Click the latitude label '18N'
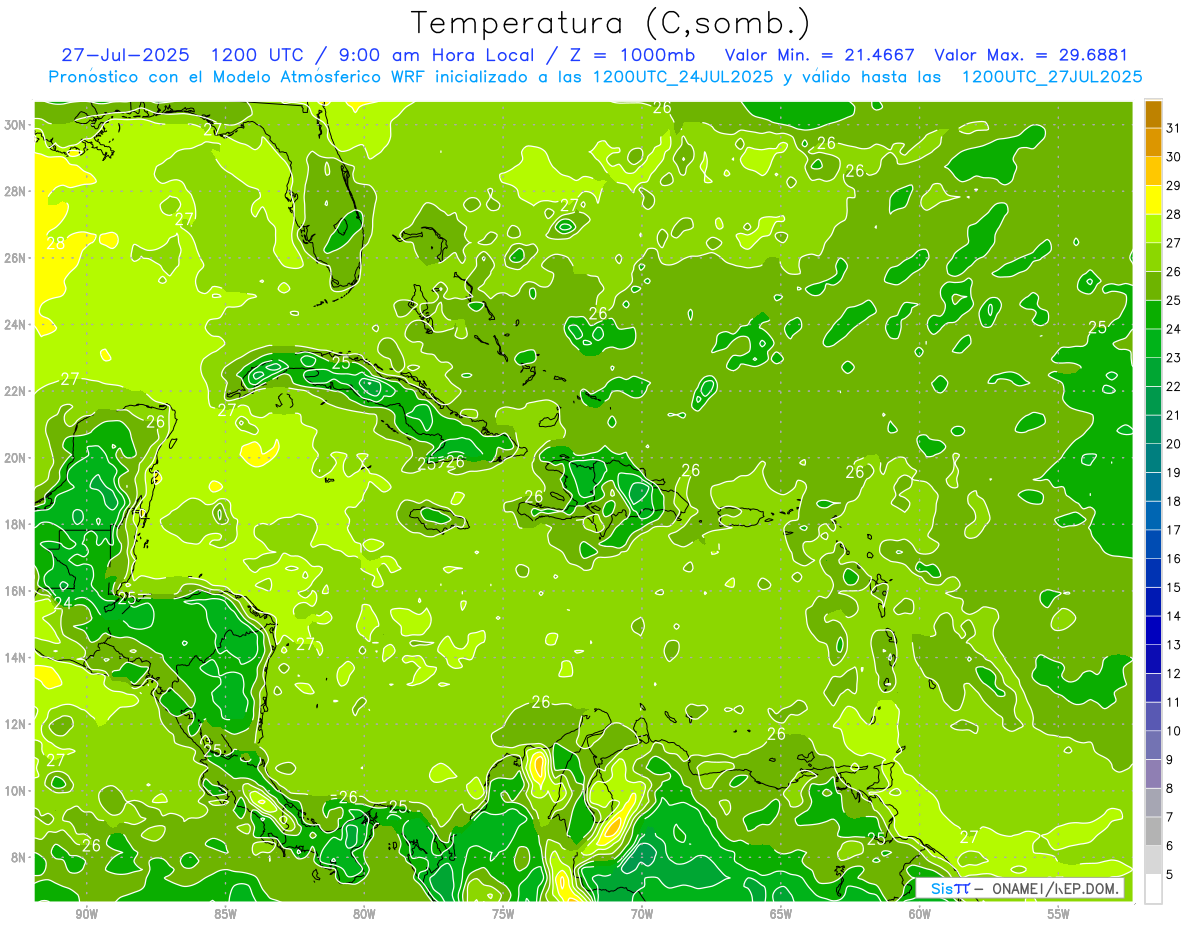 coord(15,524)
